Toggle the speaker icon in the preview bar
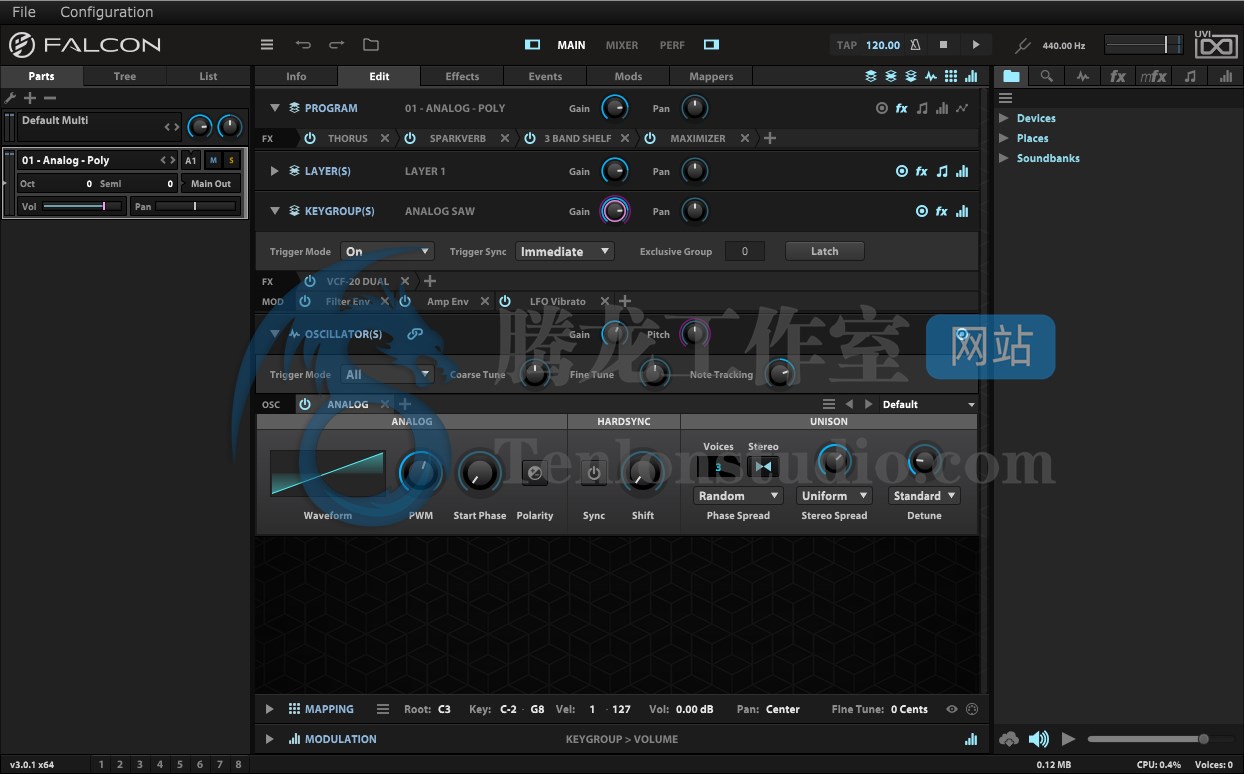The image size is (1244, 774). tap(1040, 739)
